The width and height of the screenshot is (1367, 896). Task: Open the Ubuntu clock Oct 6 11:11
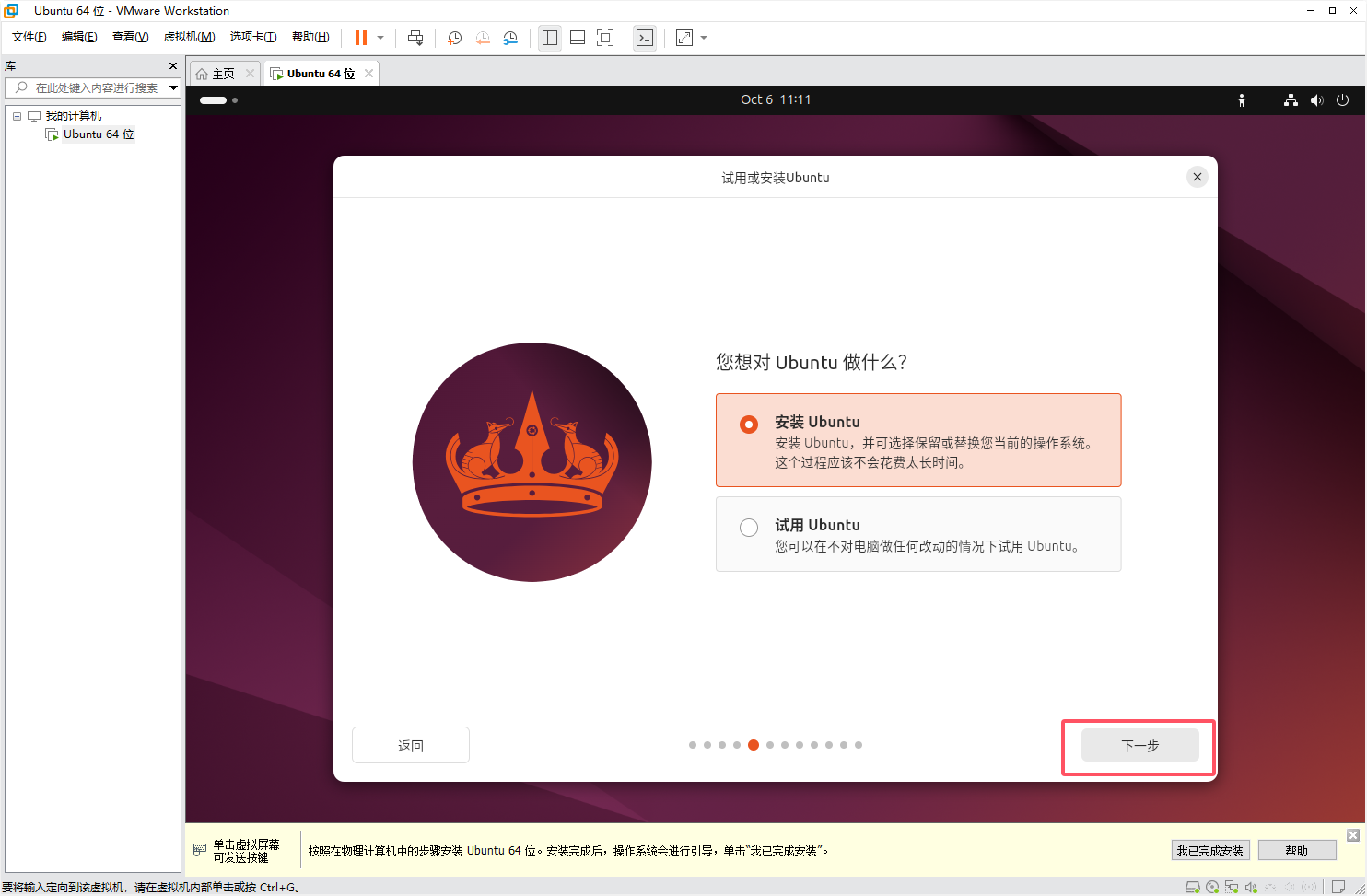776,99
